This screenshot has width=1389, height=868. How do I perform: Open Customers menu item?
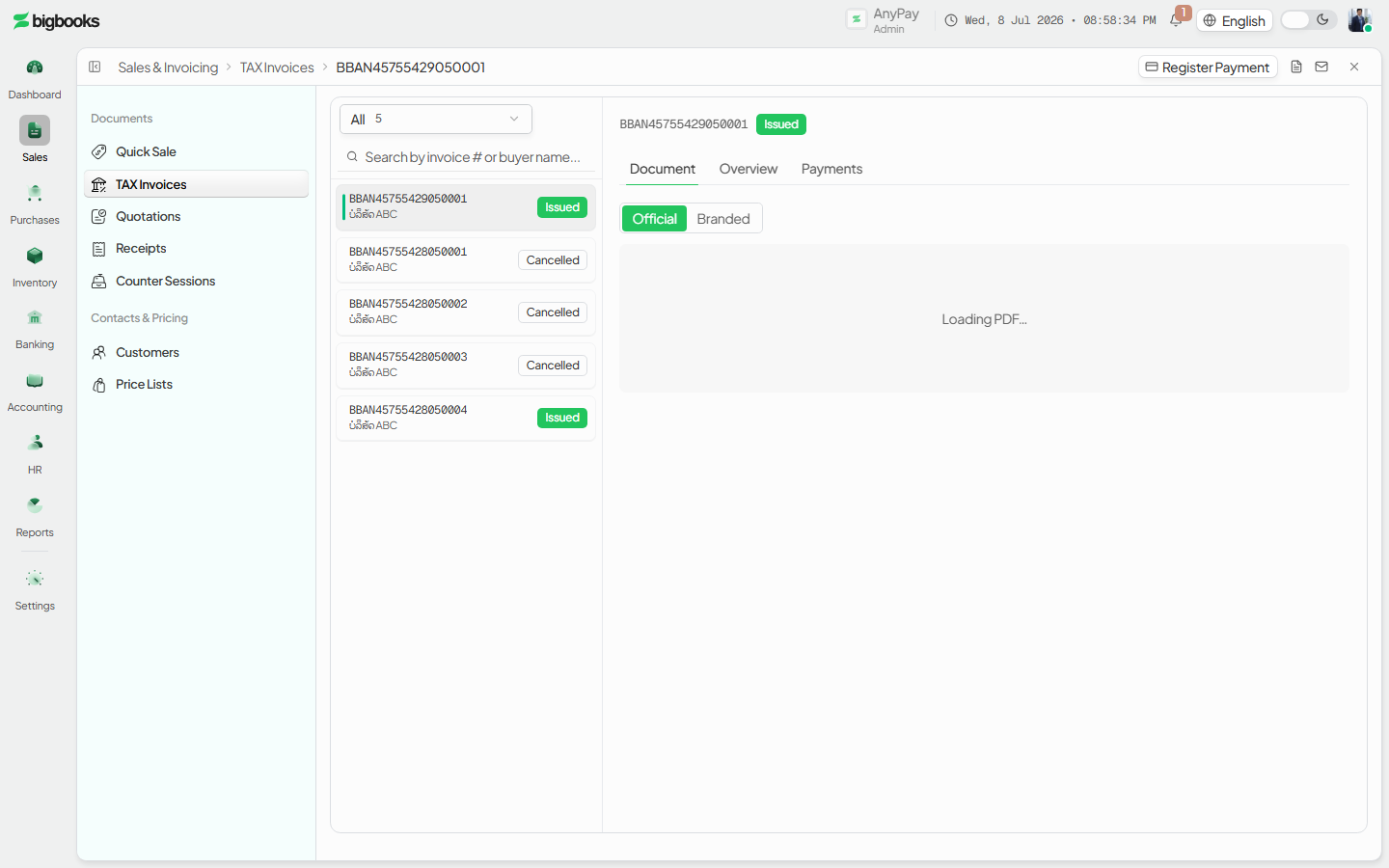(196, 352)
